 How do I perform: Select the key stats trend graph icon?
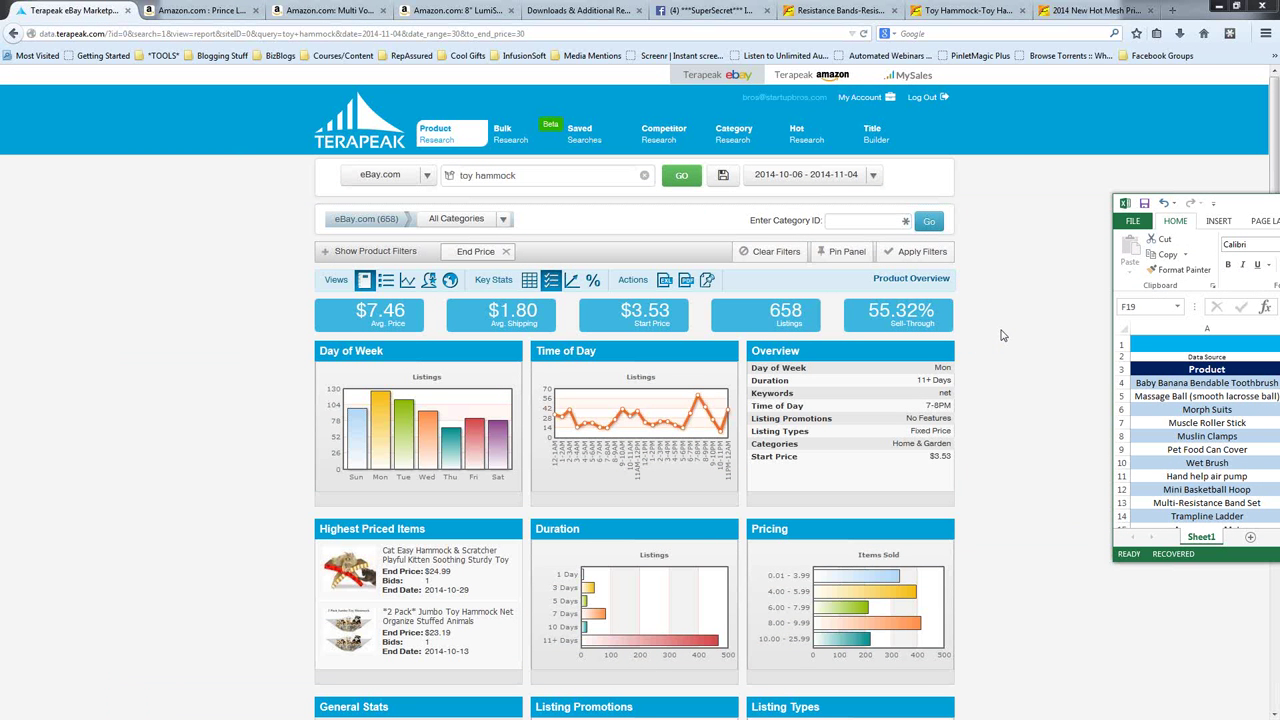point(572,281)
